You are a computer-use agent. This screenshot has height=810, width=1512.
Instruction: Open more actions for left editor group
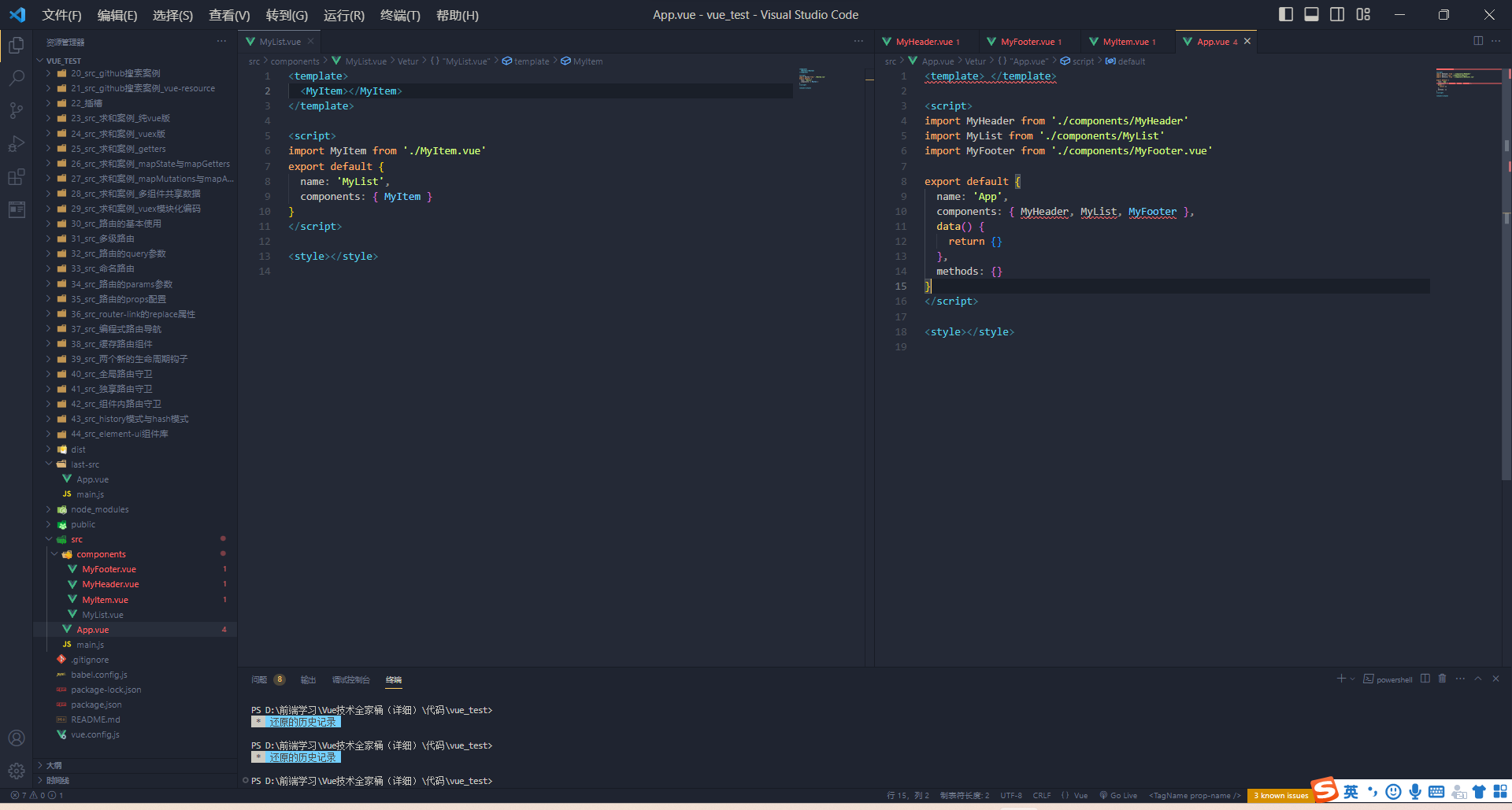(x=858, y=41)
